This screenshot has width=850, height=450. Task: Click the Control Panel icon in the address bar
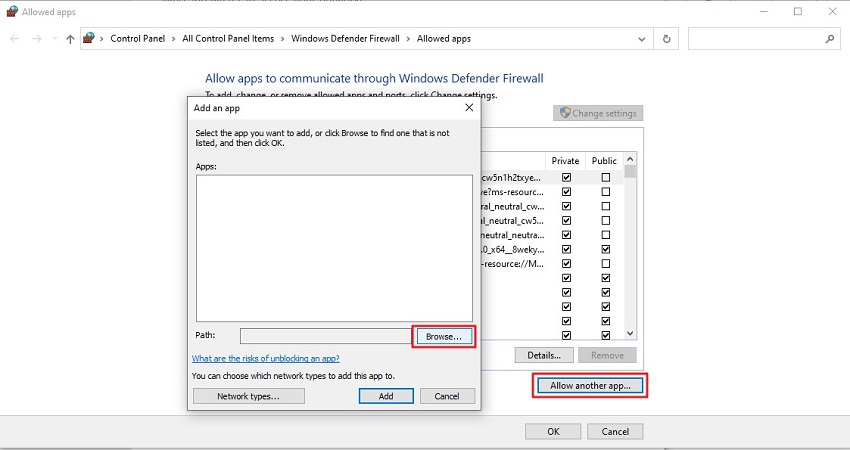89,39
